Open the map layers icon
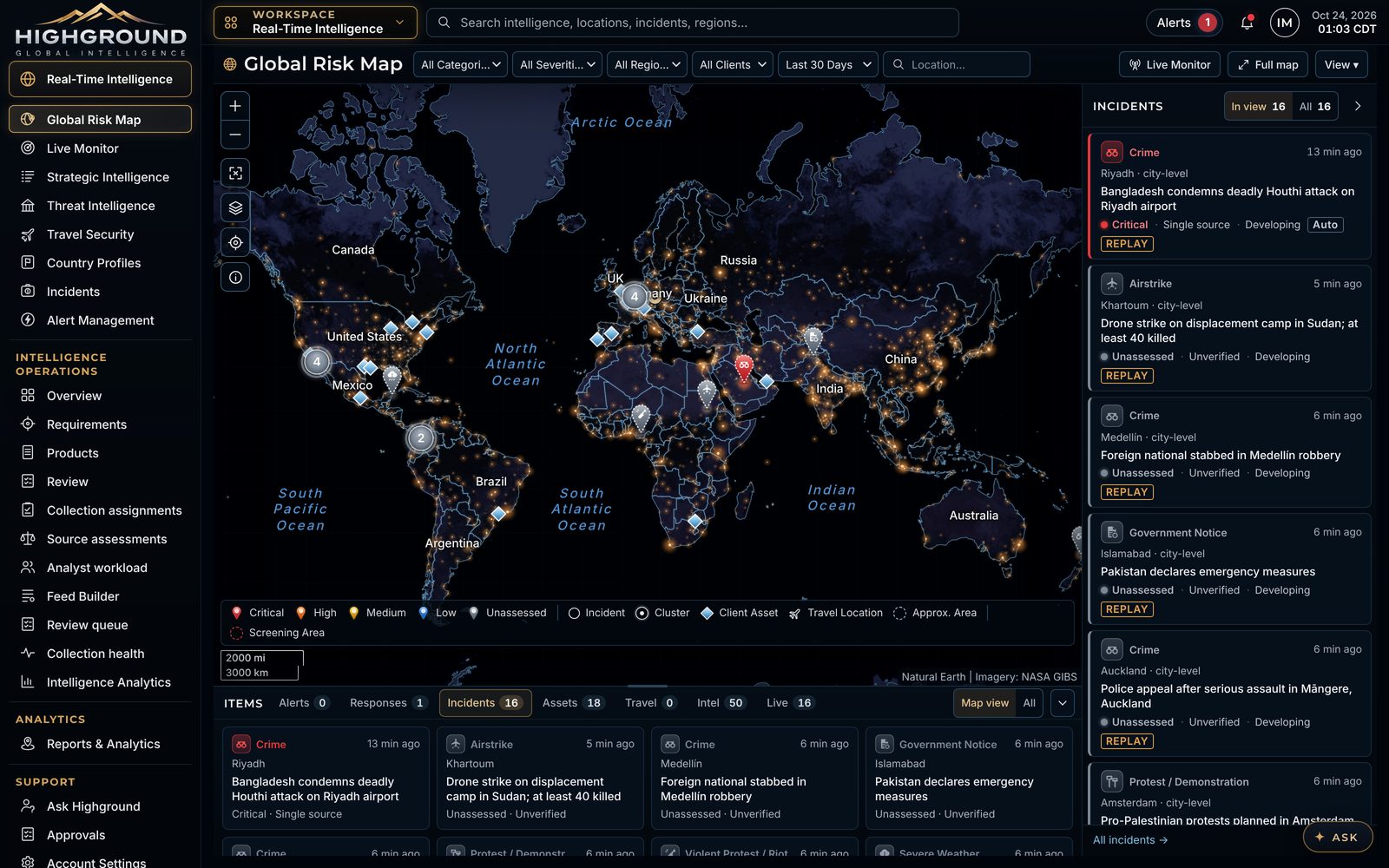This screenshot has width=1389, height=868. 235,207
